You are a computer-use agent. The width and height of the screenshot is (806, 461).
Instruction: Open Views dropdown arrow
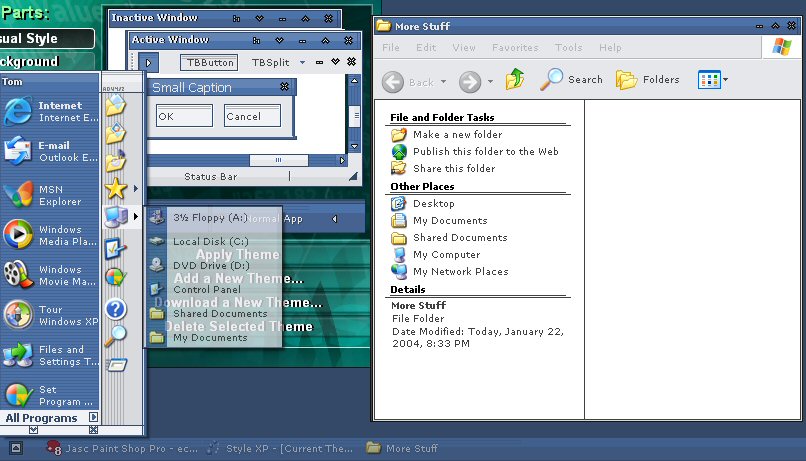coord(725,80)
